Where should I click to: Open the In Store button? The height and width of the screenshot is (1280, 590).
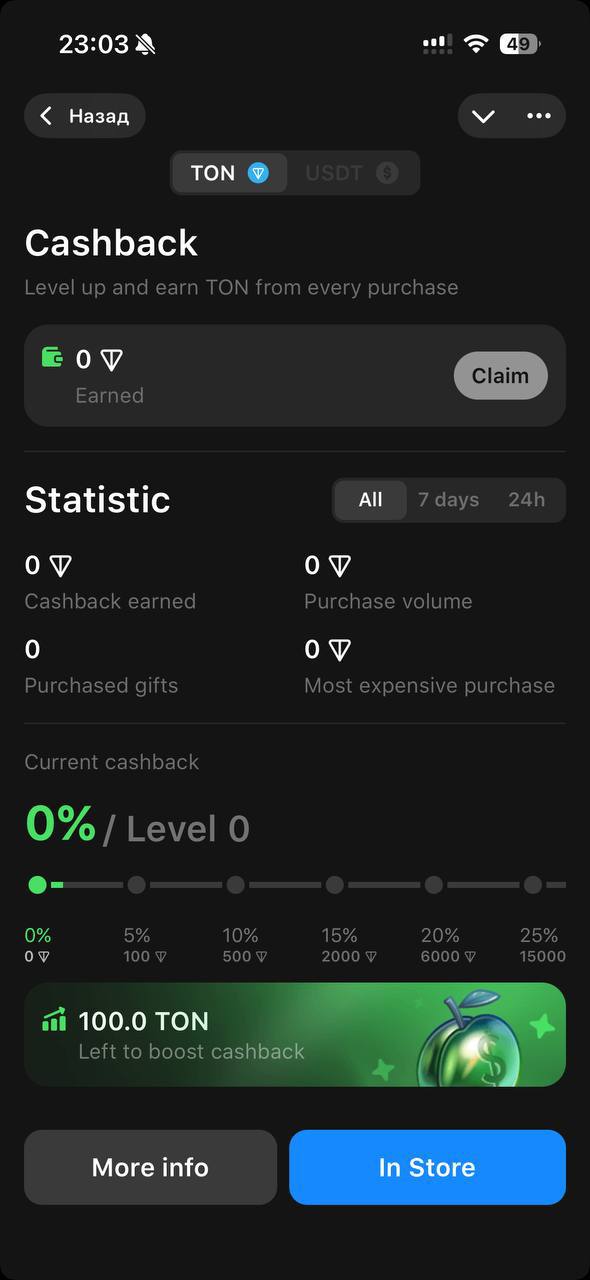click(x=427, y=1167)
